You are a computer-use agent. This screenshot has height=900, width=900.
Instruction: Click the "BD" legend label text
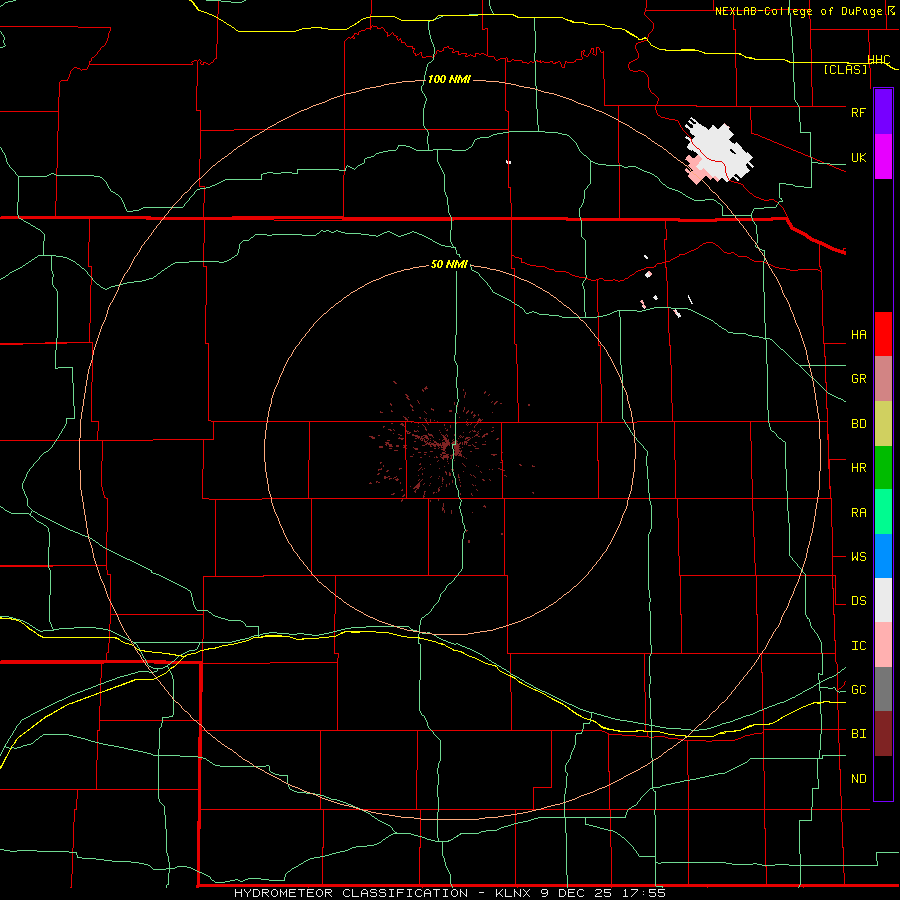click(x=858, y=424)
